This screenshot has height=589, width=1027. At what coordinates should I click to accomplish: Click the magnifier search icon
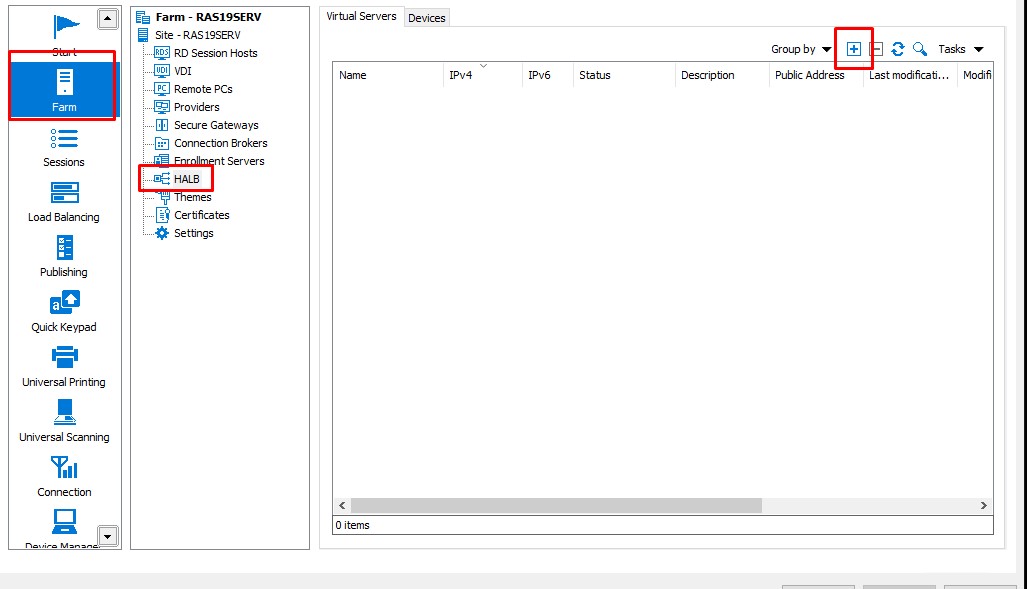tap(919, 49)
